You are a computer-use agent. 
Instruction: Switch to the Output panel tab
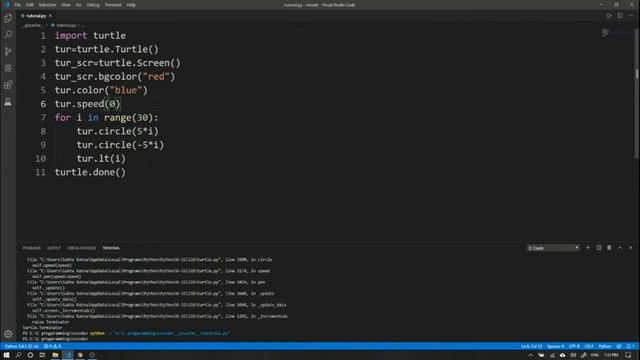53,248
